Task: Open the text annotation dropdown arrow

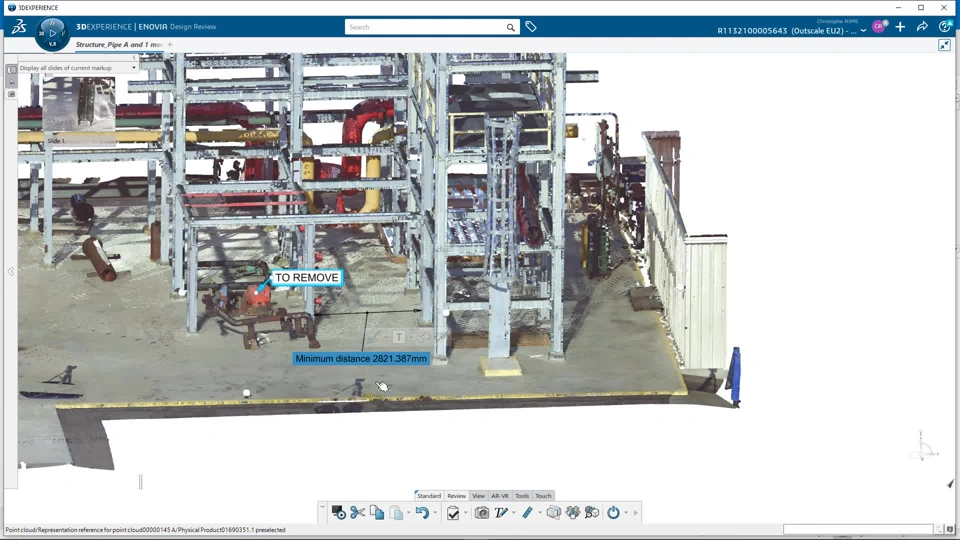Action: coord(513,513)
